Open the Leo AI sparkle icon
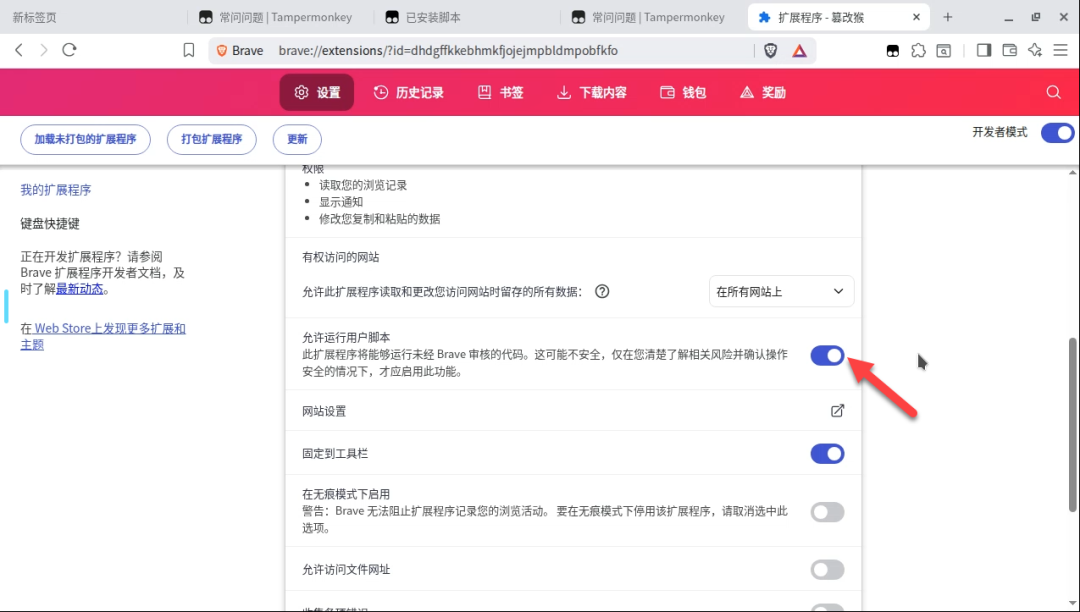 [1036, 50]
